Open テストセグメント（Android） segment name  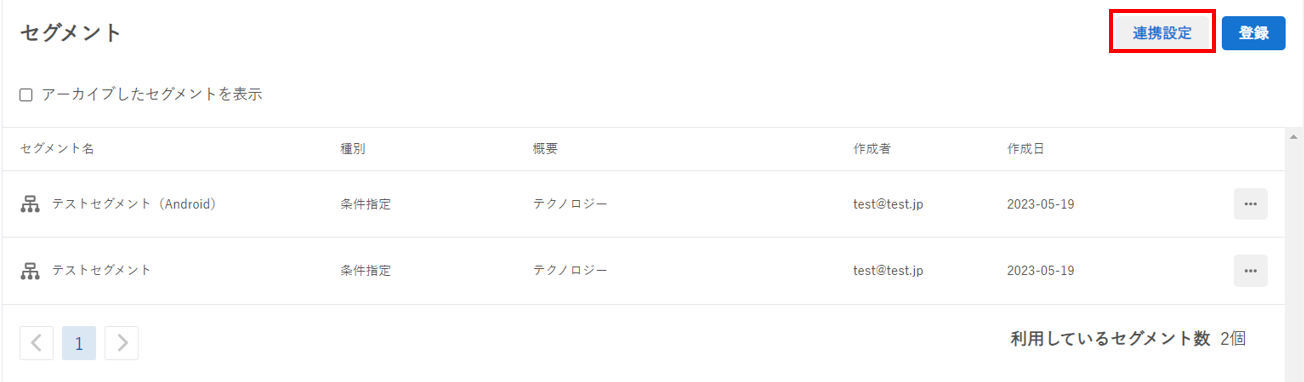point(135,204)
